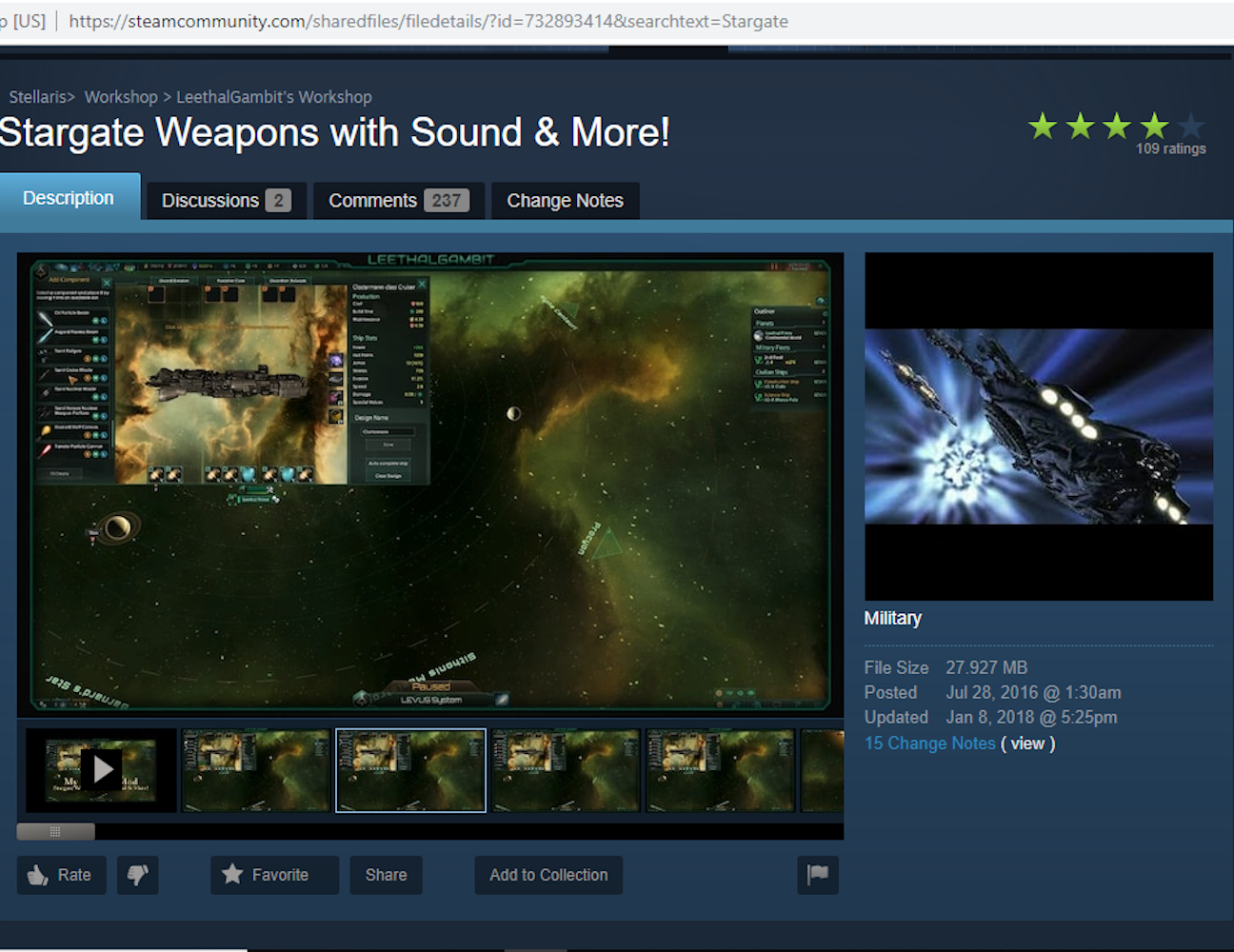
Task: Click the '27.927 MB' file size value
Action: click(x=986, y=667)
